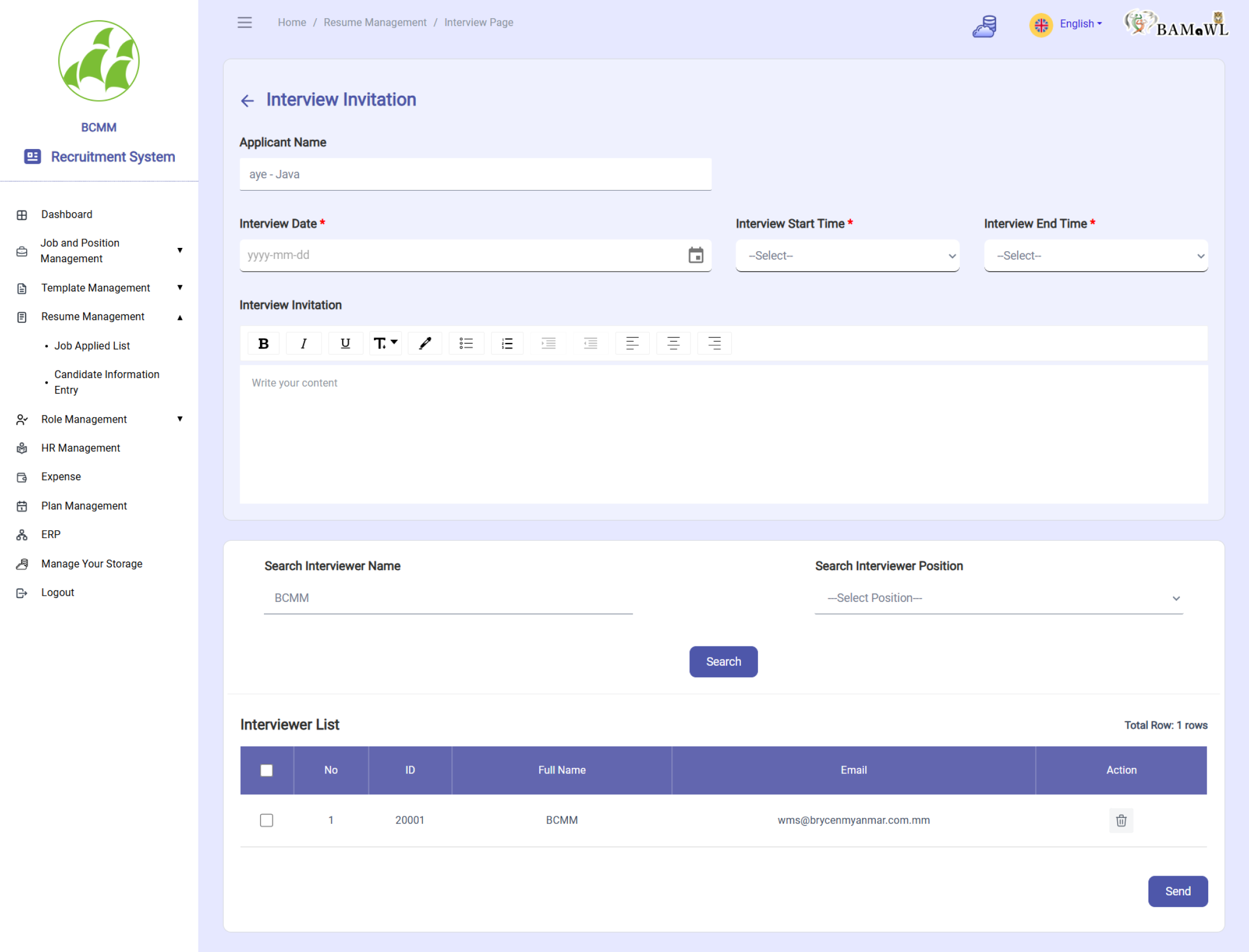The image size is (1249, 952).
Task: Click Total Row: 1 rows text
Action: coord(1165,726)
